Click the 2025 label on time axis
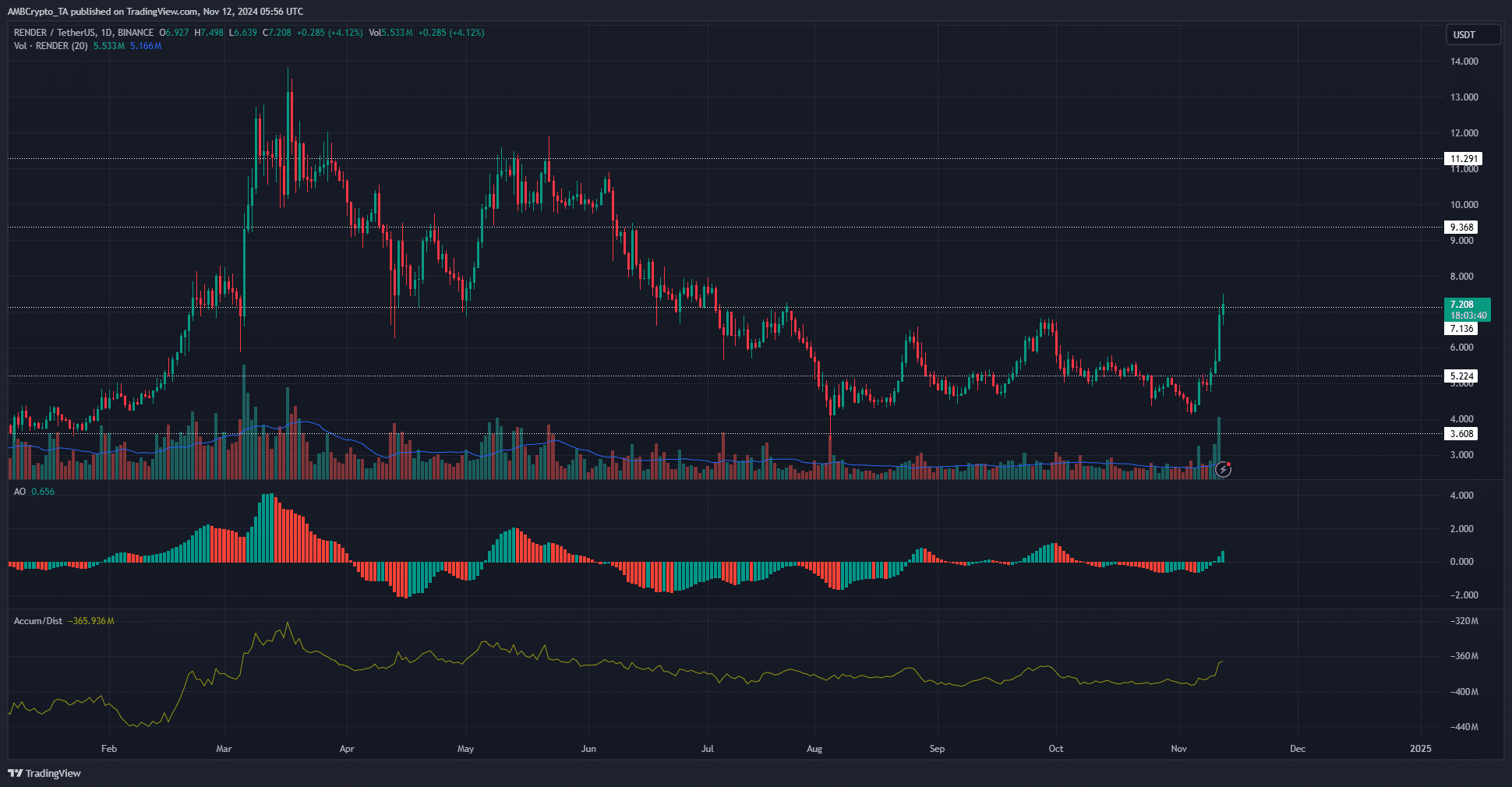This screenshot has height=787, width=1512. [1421, 749]
